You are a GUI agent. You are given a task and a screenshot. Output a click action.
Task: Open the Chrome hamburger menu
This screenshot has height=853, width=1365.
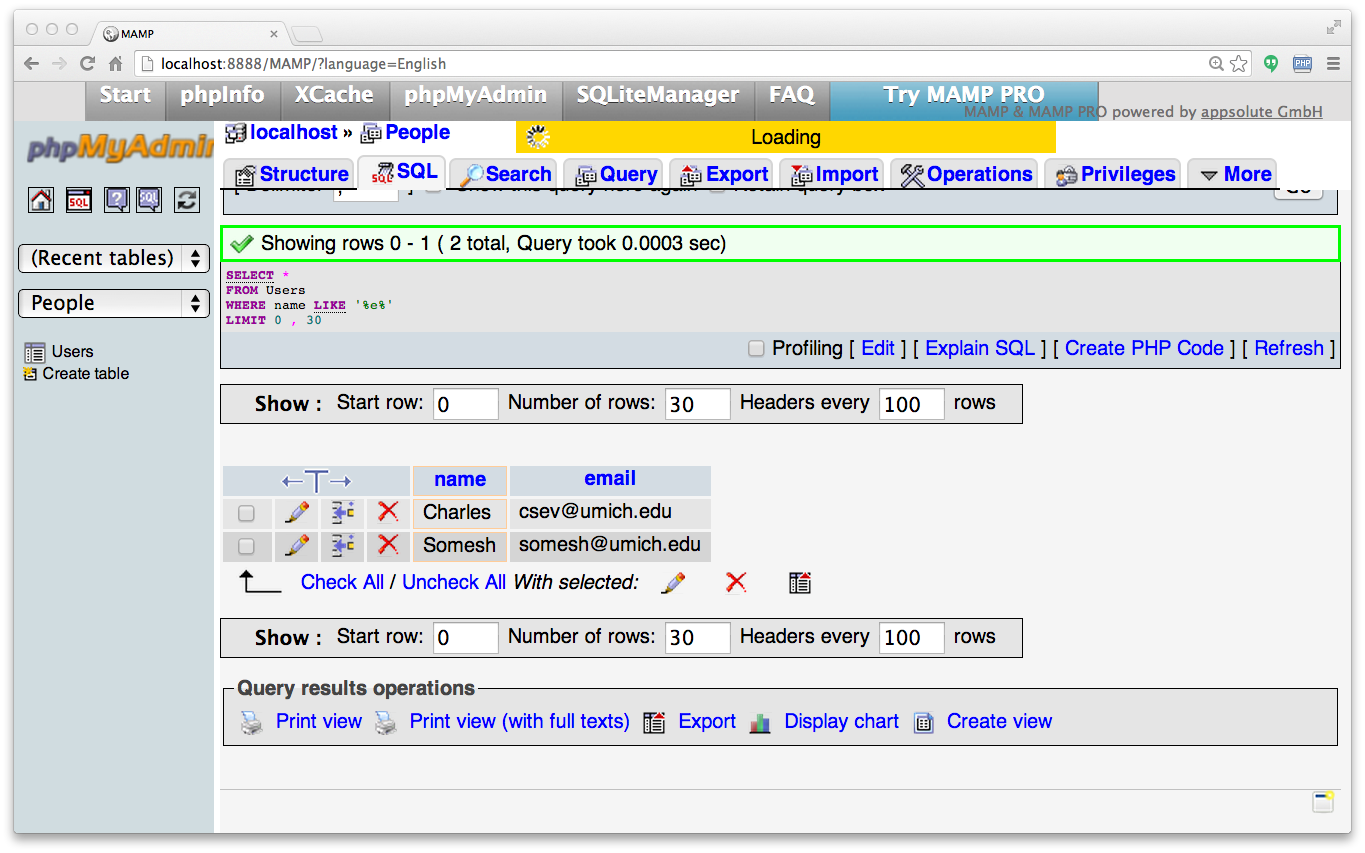1333,64
